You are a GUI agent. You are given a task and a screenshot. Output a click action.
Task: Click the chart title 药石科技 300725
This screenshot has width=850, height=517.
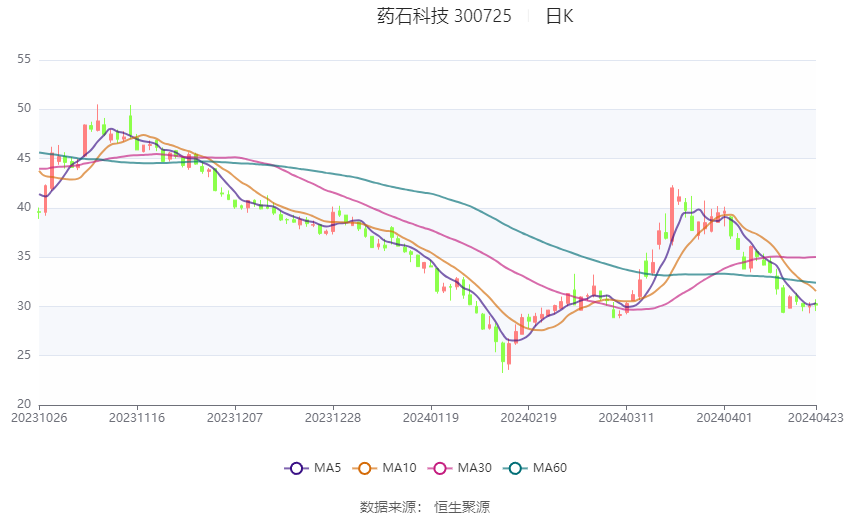(x=444, y=16)
